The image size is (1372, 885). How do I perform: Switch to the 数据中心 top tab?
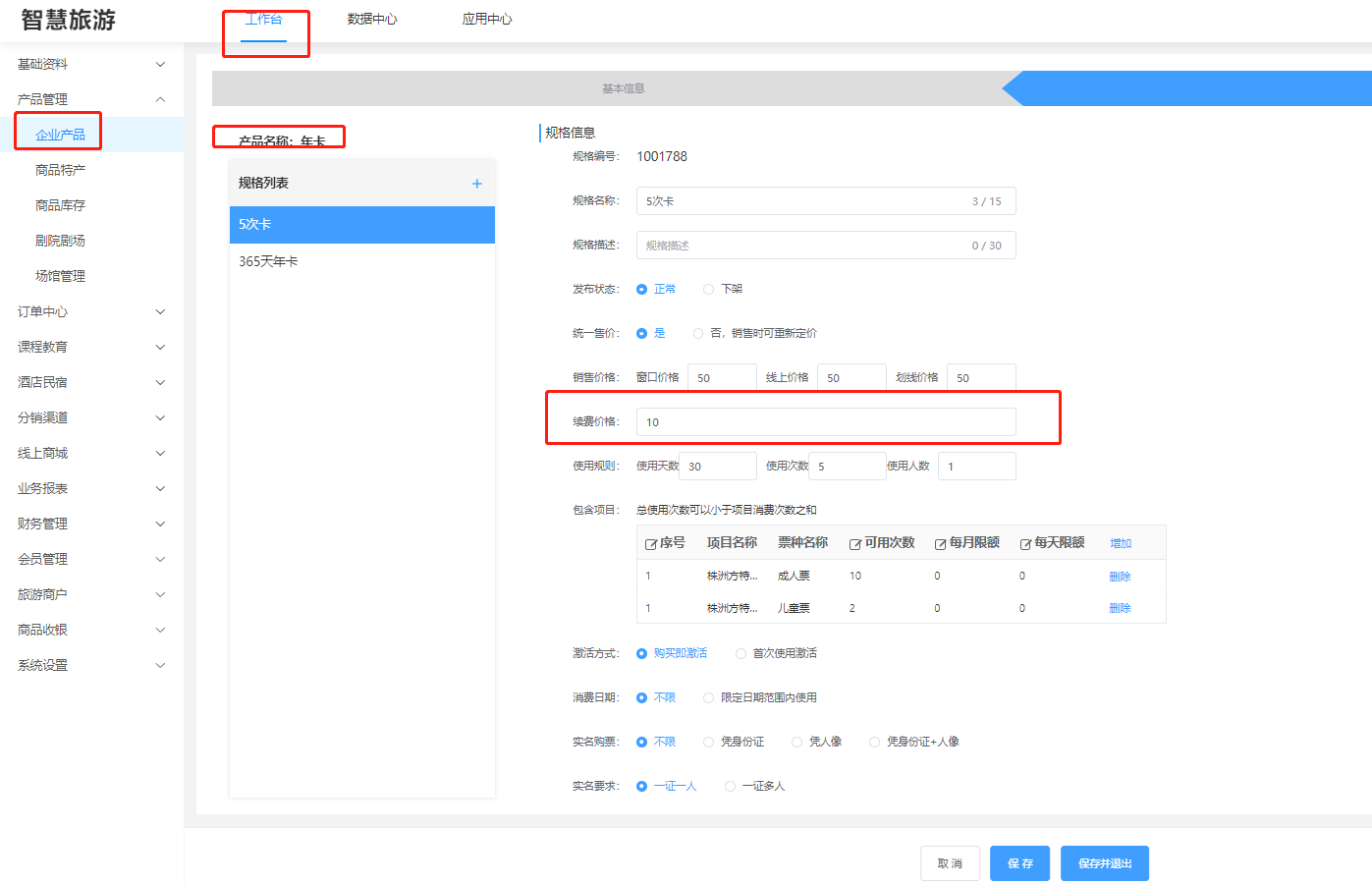pos(372,19)
